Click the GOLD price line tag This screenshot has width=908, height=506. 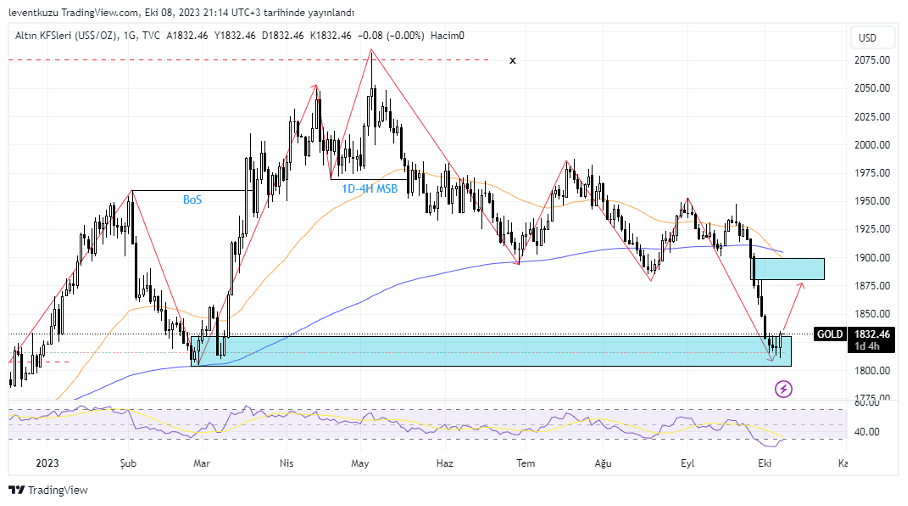point(829,334)
